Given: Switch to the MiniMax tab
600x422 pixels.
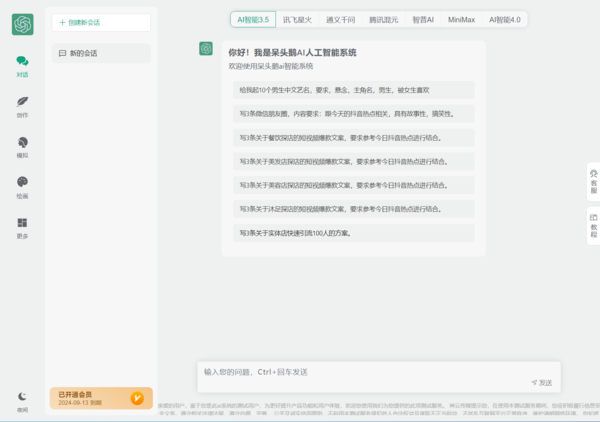Looking at the screenshot, I should click(461, 20).
